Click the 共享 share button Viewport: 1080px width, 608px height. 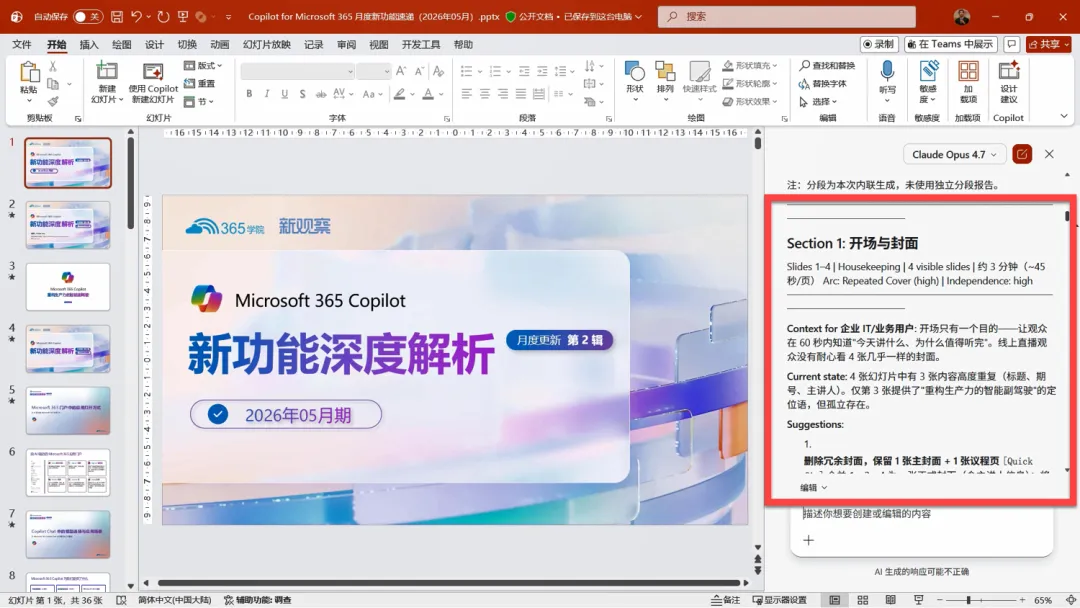(1049, 44)
